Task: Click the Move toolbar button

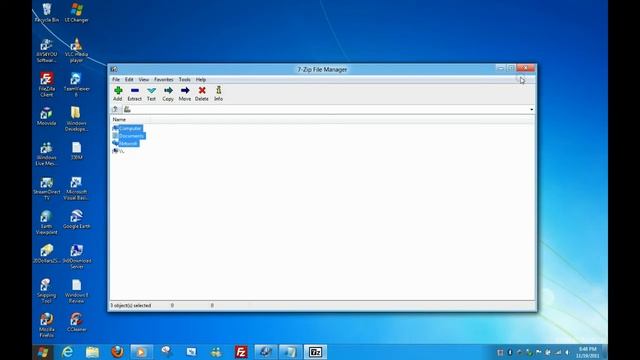Action: click(184, 93)
